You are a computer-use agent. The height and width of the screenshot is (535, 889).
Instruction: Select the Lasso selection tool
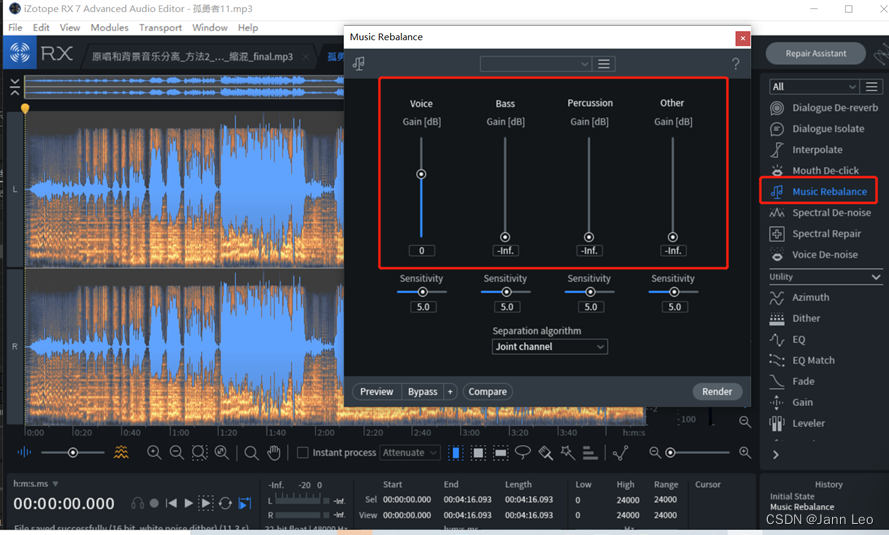pos(523,452)
